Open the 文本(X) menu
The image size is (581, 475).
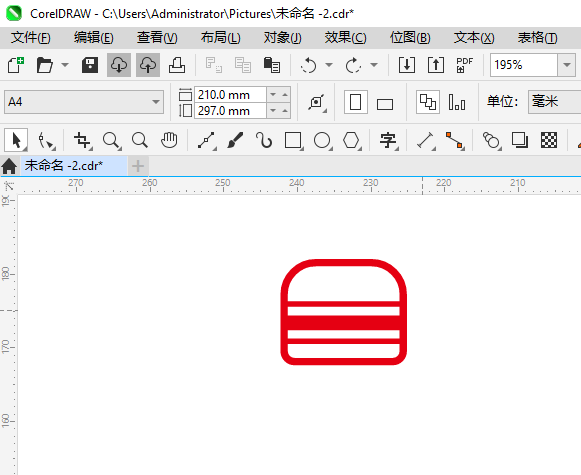coord(474,38)
